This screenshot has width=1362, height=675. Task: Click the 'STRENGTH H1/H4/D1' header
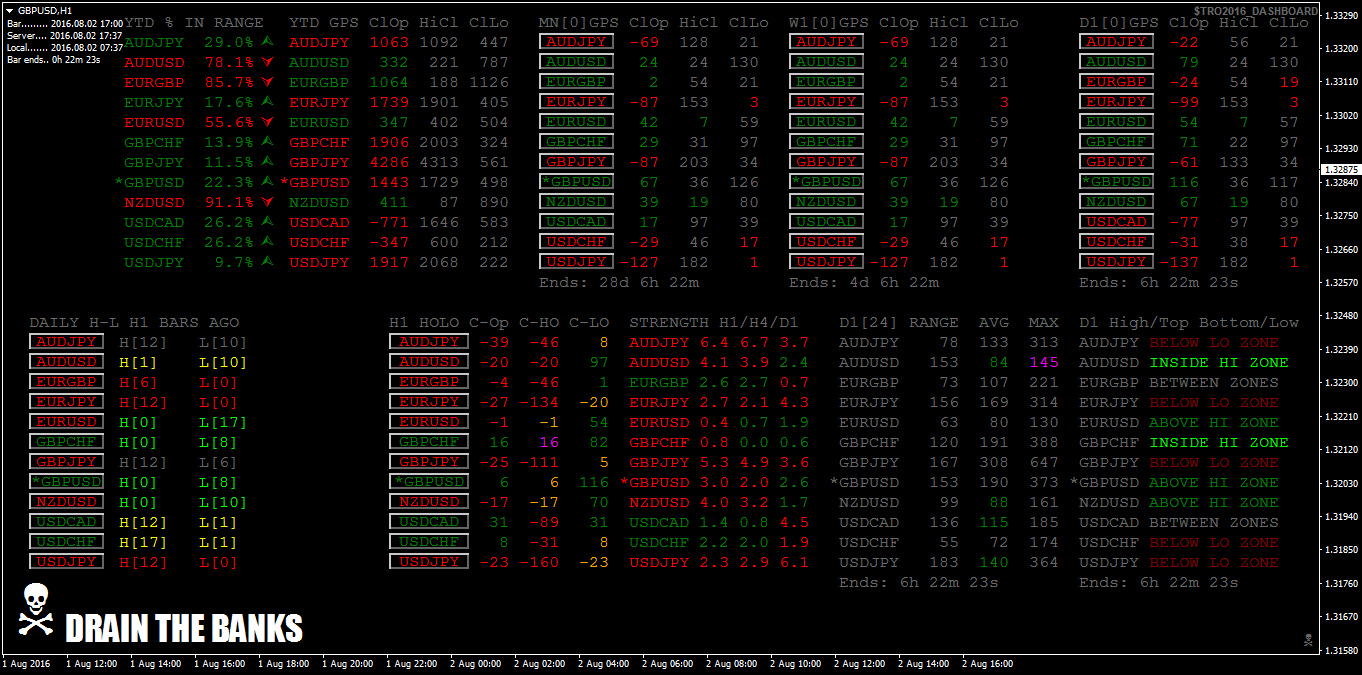coord(714,322)
